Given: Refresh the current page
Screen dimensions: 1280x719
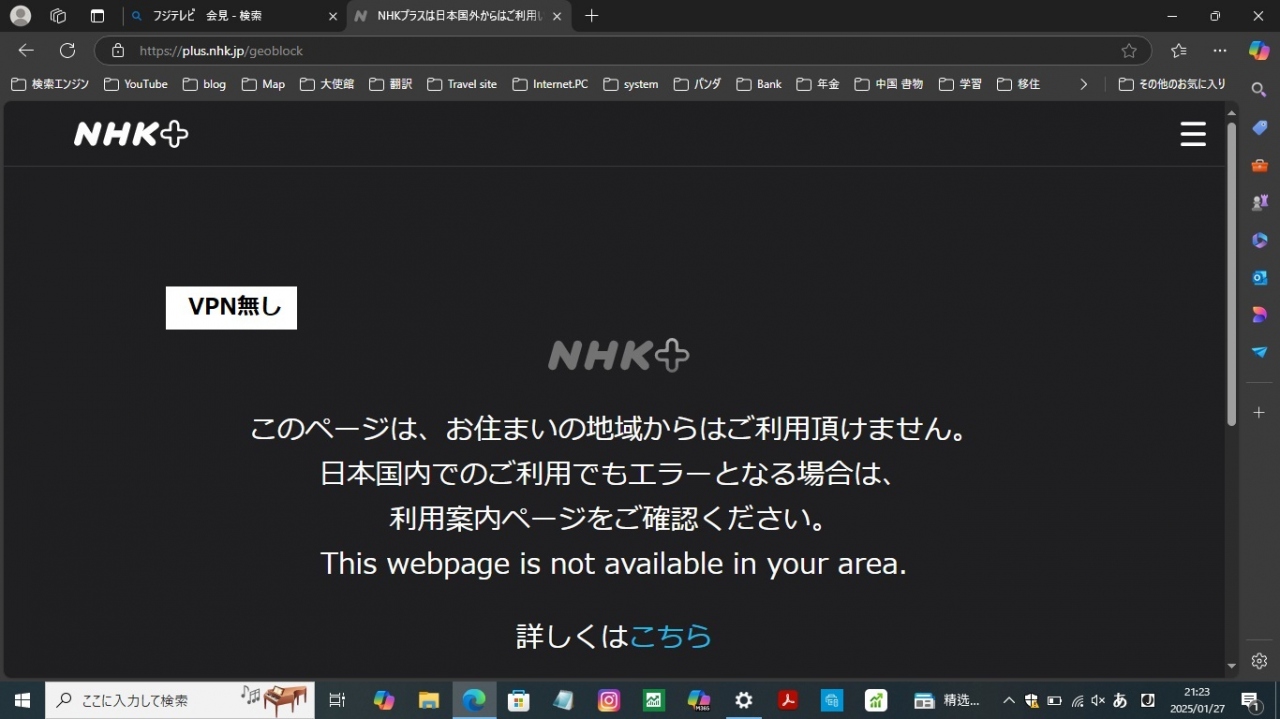Looking at the screenshot, I should (x=67, y=51).
